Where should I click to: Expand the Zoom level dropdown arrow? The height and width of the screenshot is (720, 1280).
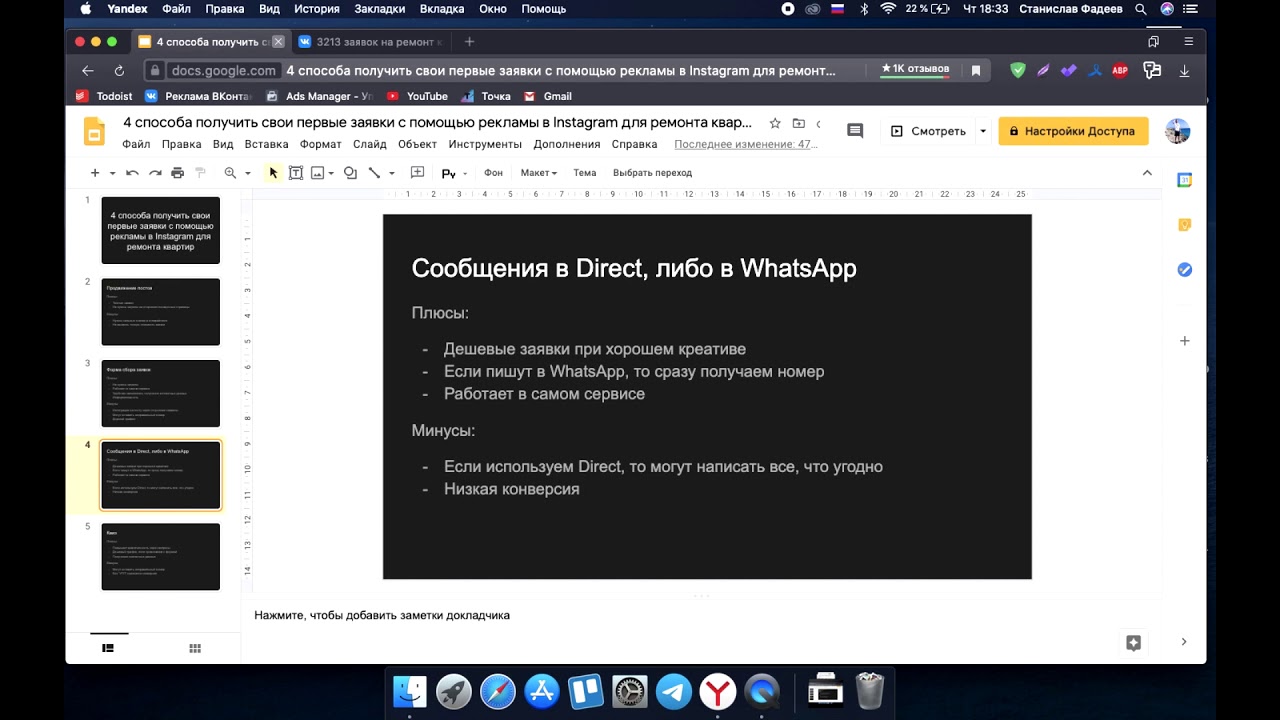(247, 173)
